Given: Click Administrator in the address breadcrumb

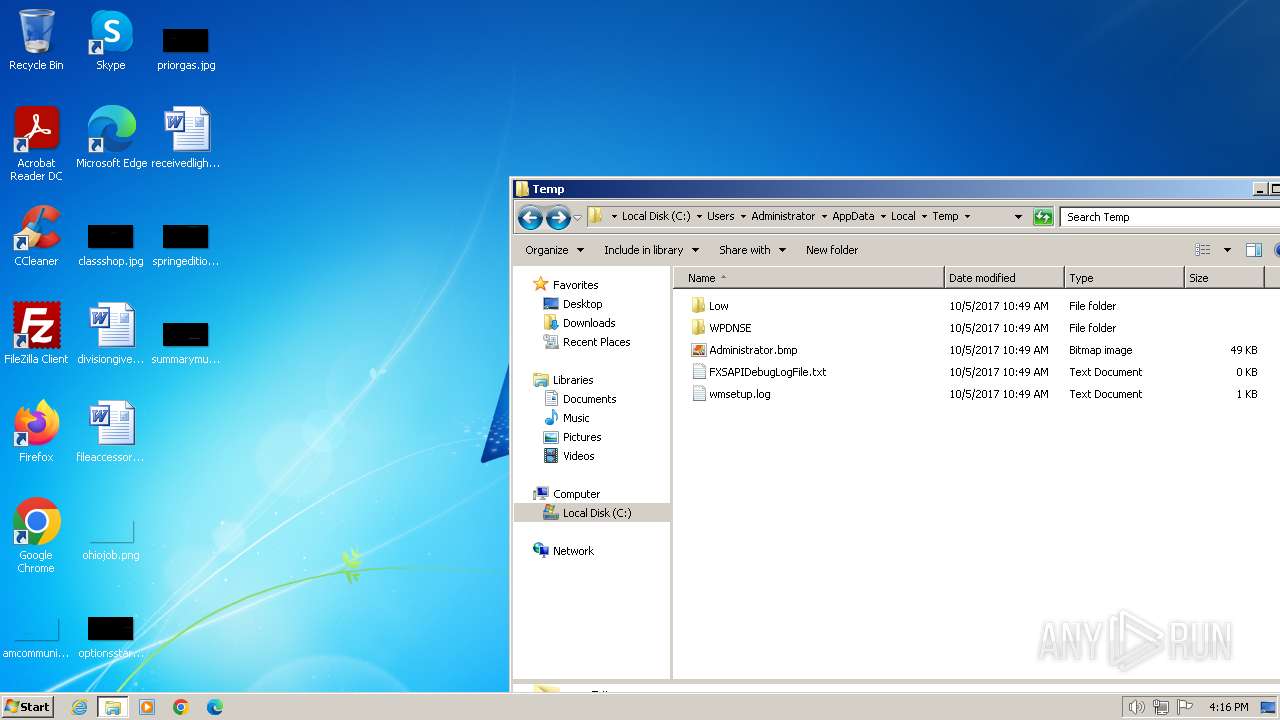Looking at the screenshot, I should (x=783, y=217).
